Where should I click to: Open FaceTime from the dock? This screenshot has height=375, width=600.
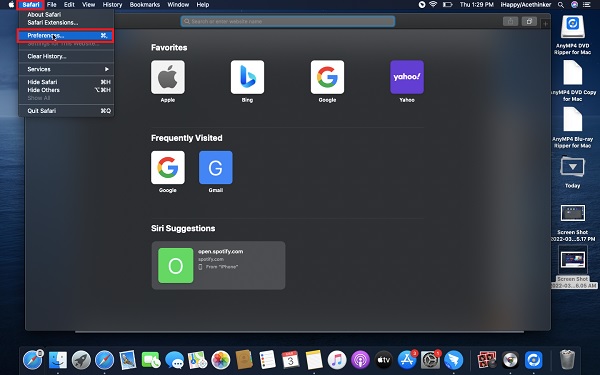click(x=151, y=360)
